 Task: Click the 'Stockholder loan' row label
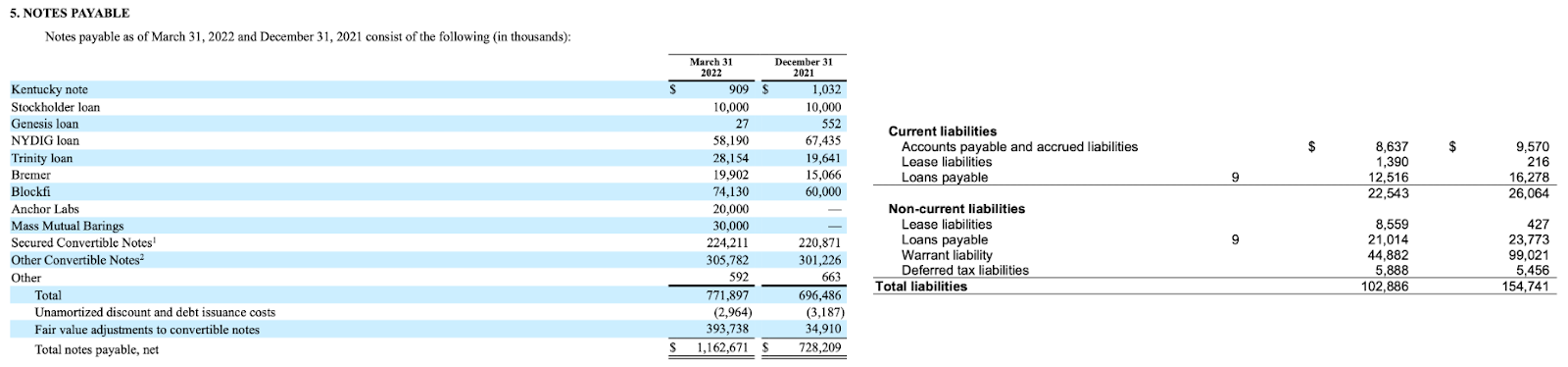pos(55,107)
